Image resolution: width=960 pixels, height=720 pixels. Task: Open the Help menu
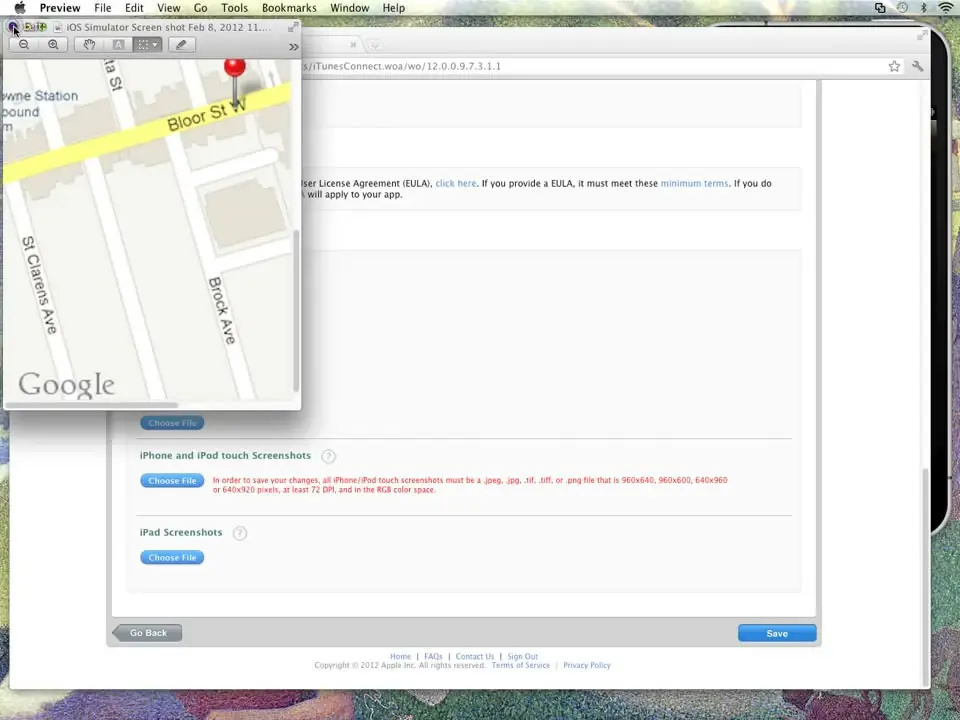coord(394,8)
